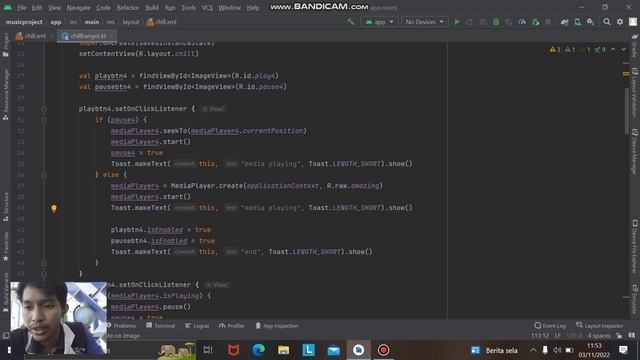Open the Resource Manager sidebar tab
Image resolution: width=640 pixels, height=360 pixels.
(x=5, y=95)
